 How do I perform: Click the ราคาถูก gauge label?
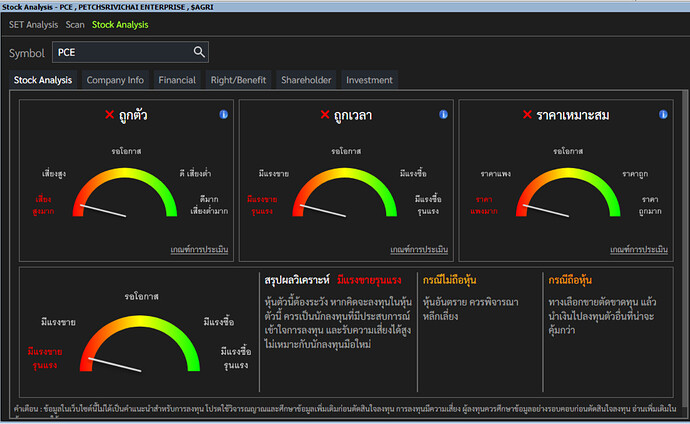click(635, 174)
